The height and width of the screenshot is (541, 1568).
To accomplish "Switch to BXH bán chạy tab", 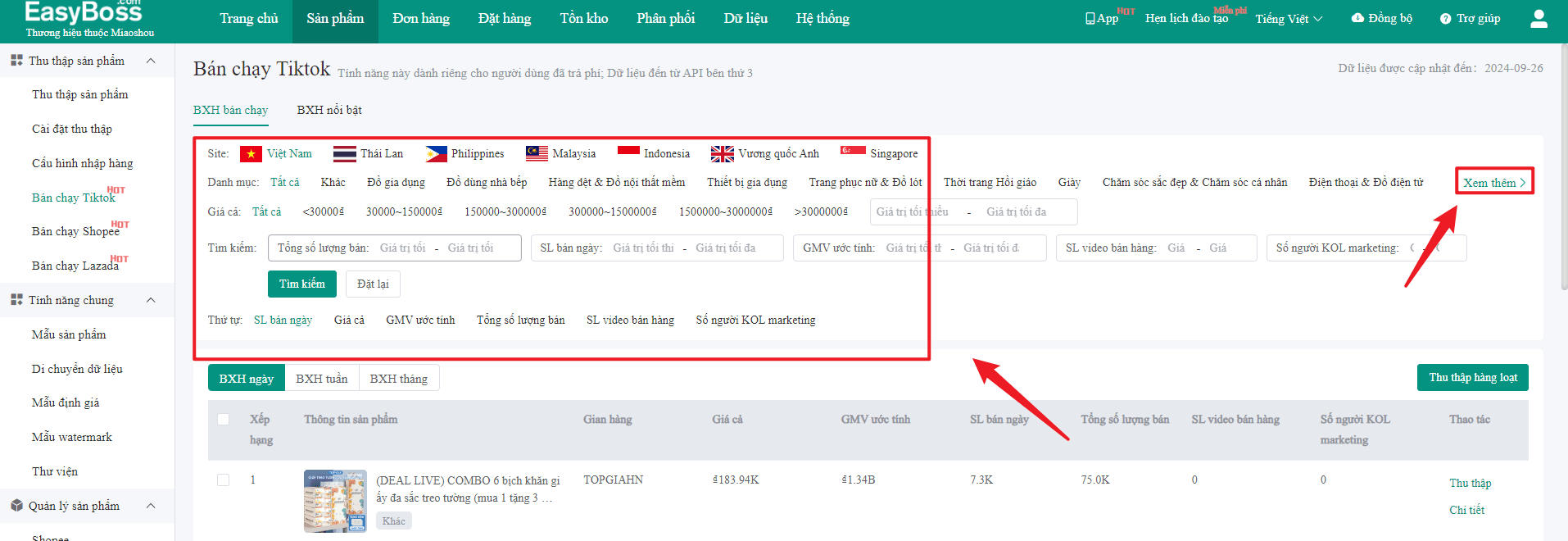I will point(231,110).
